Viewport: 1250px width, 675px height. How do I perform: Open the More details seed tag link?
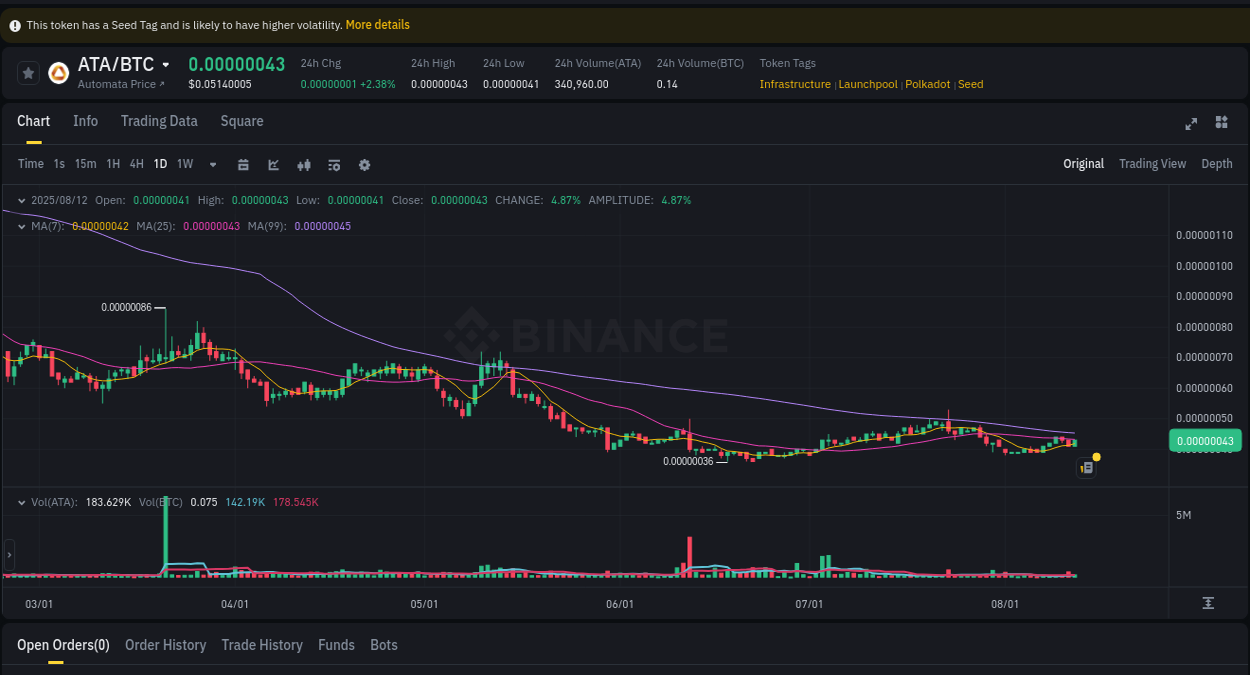(x=377, y=24)
